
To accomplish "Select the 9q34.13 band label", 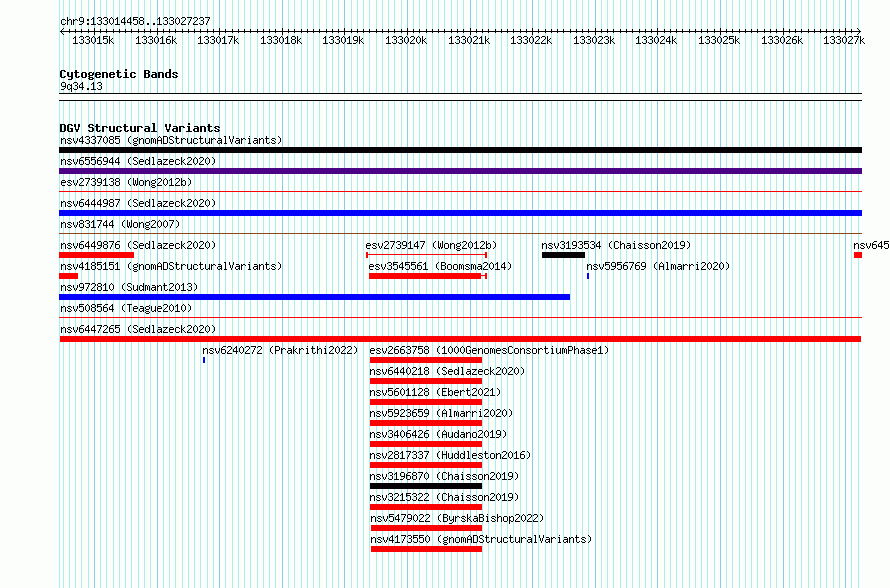I will (x=81, y=86).
